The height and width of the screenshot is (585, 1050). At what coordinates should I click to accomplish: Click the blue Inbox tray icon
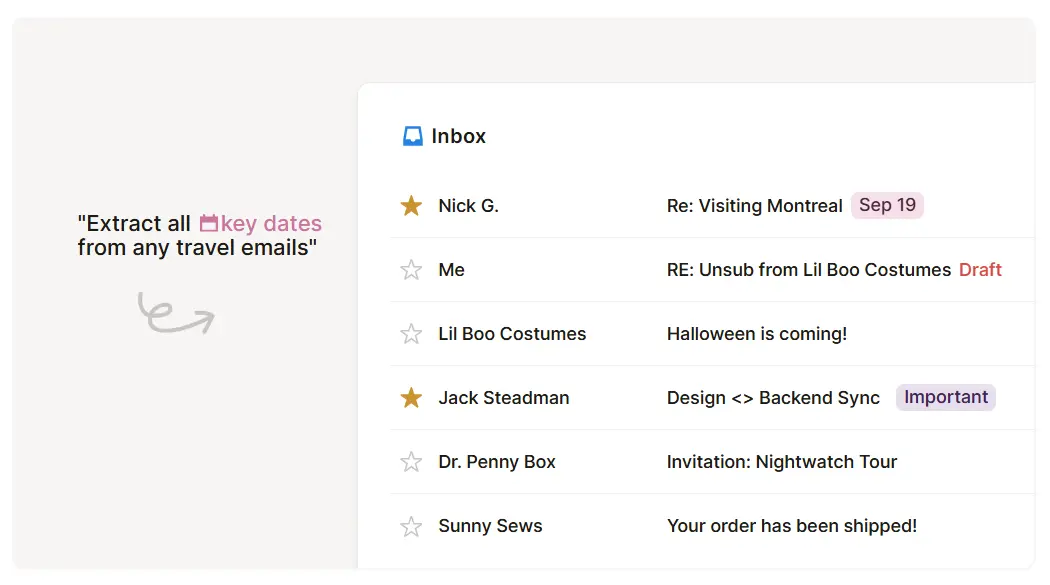tap(411, 136)
